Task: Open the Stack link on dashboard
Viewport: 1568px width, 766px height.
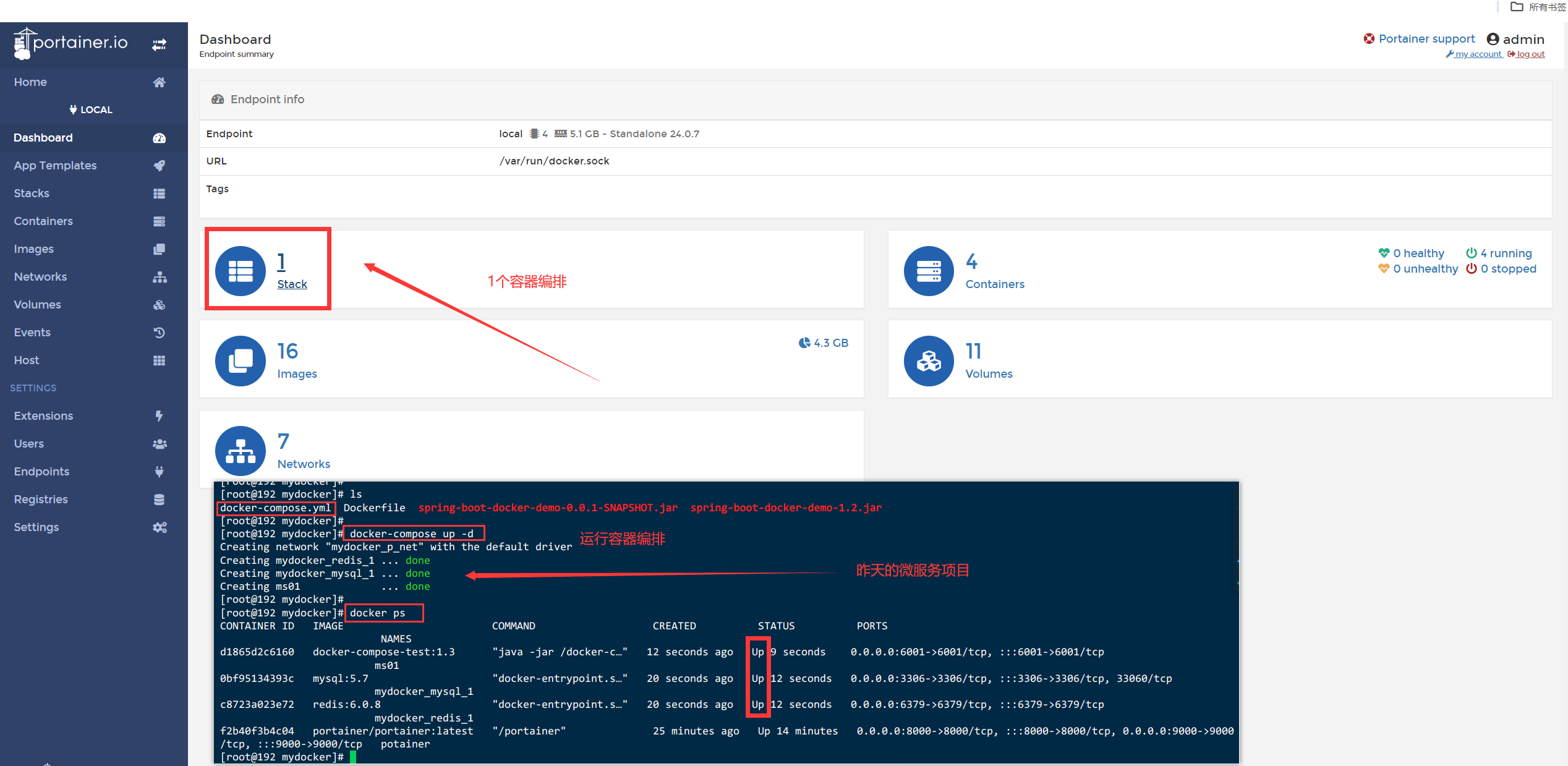Action: 292,284
